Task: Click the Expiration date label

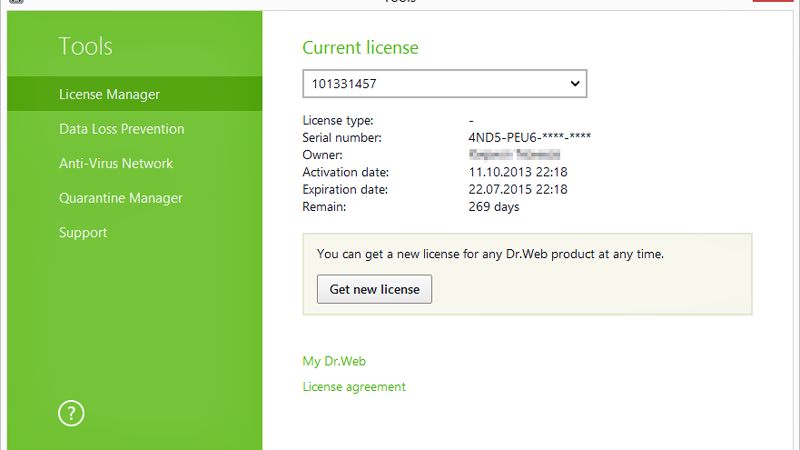Action: [345, 189]
